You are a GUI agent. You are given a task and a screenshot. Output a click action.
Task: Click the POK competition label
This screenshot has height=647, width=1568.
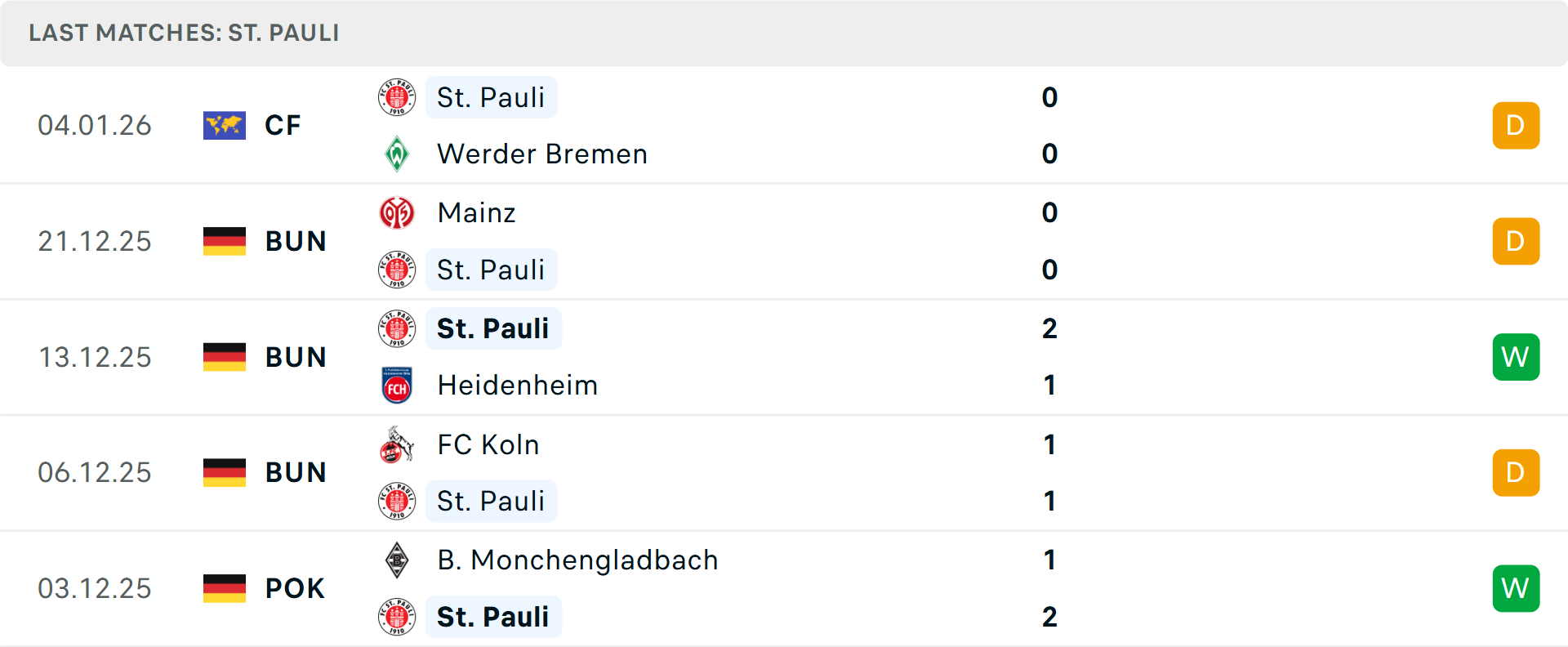(x=295, y=588)
